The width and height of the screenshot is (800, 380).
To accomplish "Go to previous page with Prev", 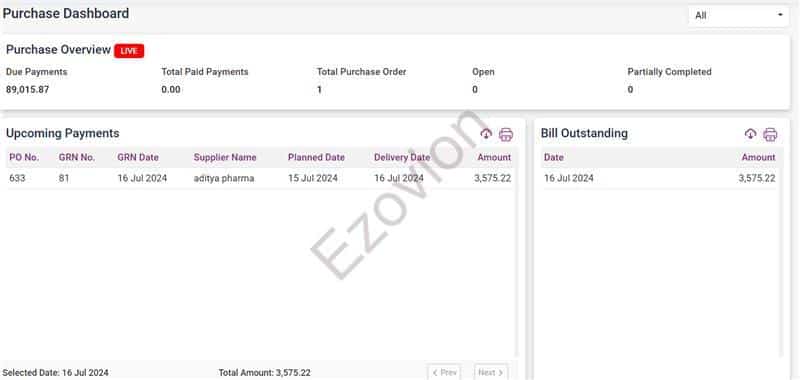I will pos(444,373).
